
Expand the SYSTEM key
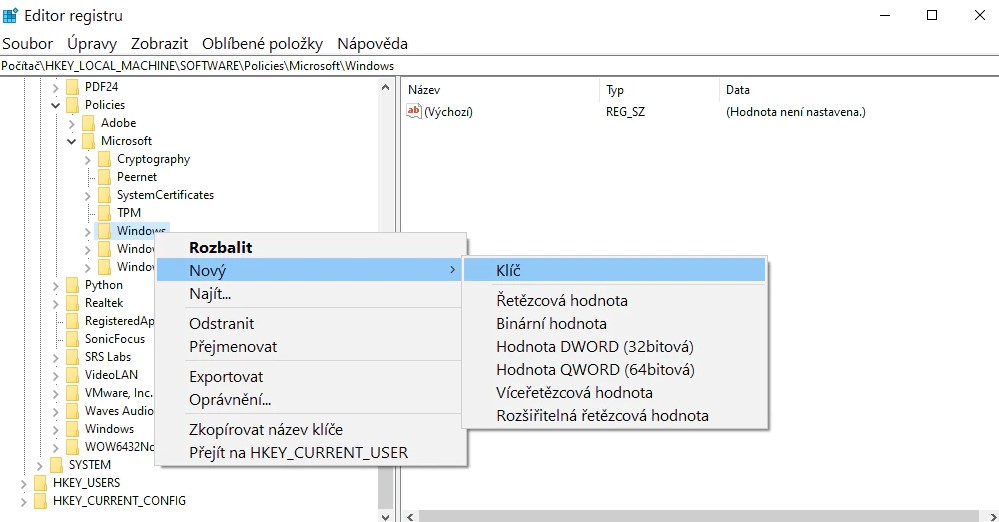(40, 465)
